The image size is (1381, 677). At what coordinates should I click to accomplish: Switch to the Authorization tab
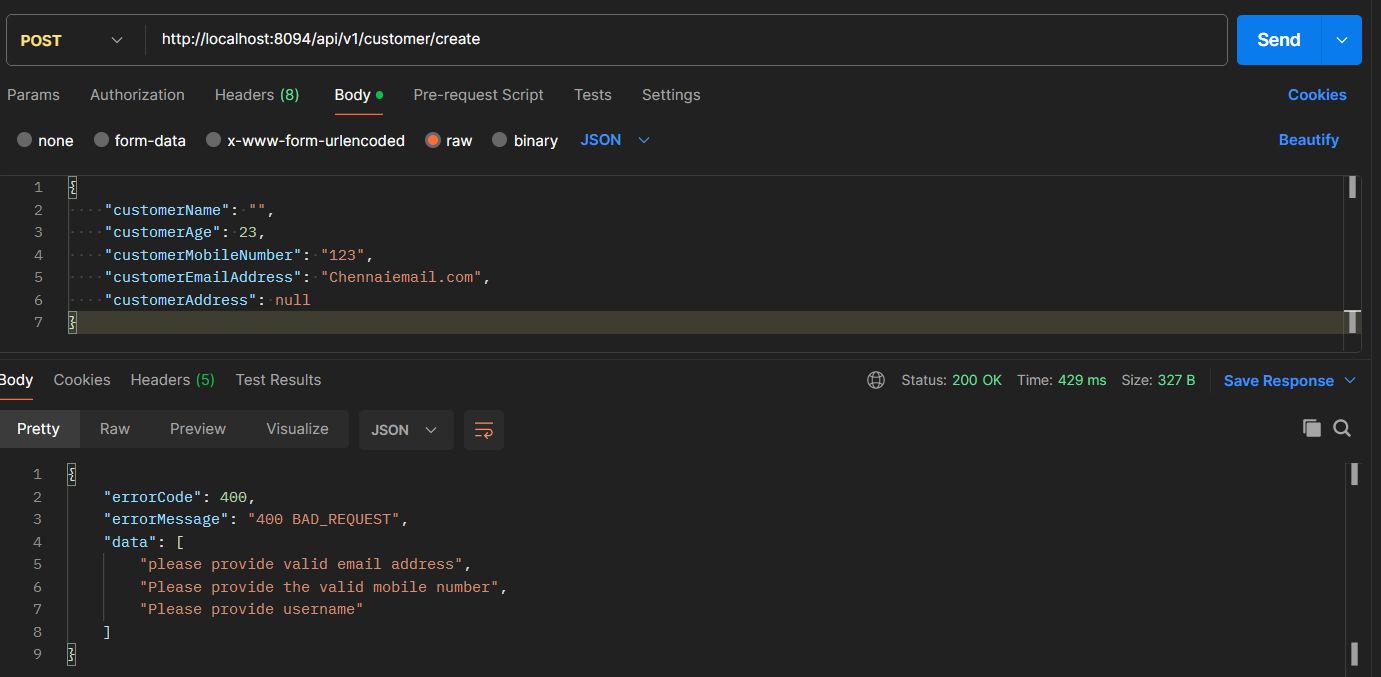pos(137,95)
